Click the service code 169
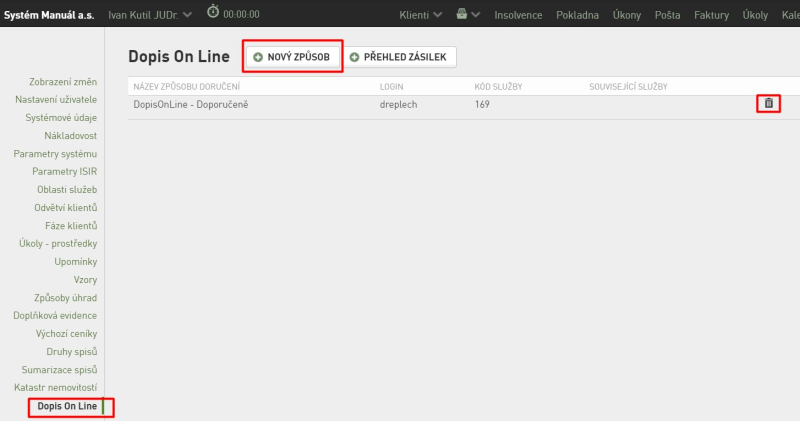Screen dimensions: 800x421 [x=482, y=105]
